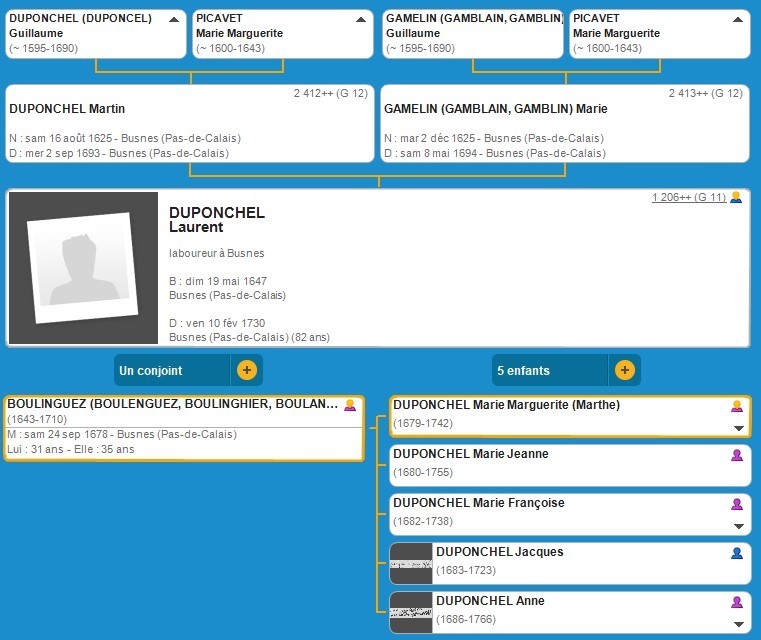
Task: Click the plus icon beside 5 enfants
Action: [x=624, y=370]
